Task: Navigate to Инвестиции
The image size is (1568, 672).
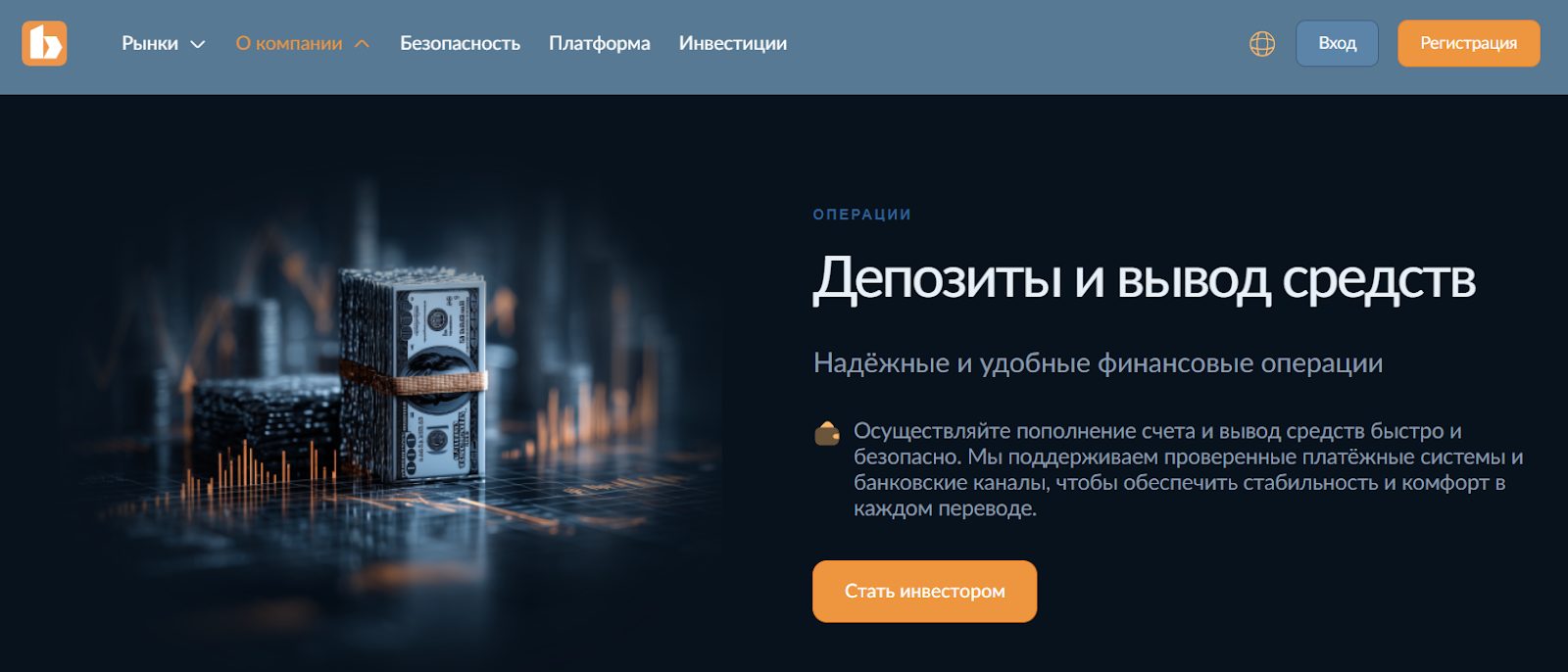Action: [733, 43]
